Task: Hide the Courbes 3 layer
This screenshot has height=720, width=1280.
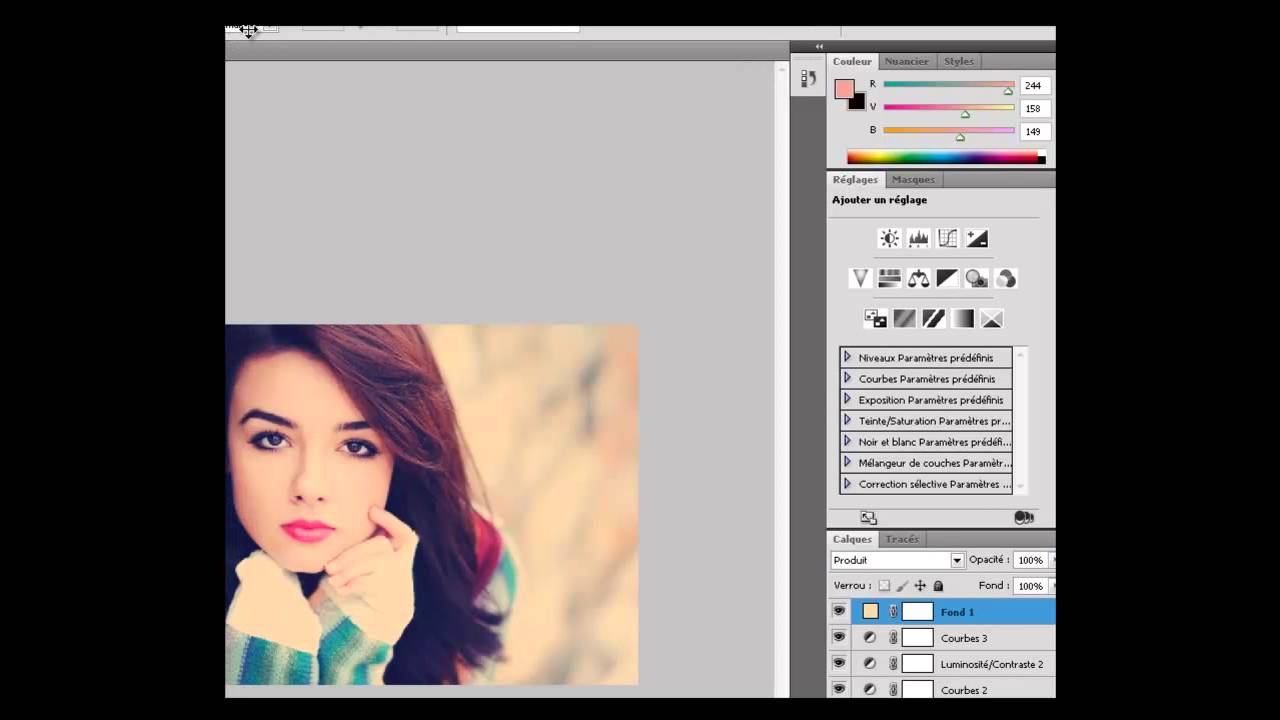Action: pyautogui.click(x=839, y=637)
